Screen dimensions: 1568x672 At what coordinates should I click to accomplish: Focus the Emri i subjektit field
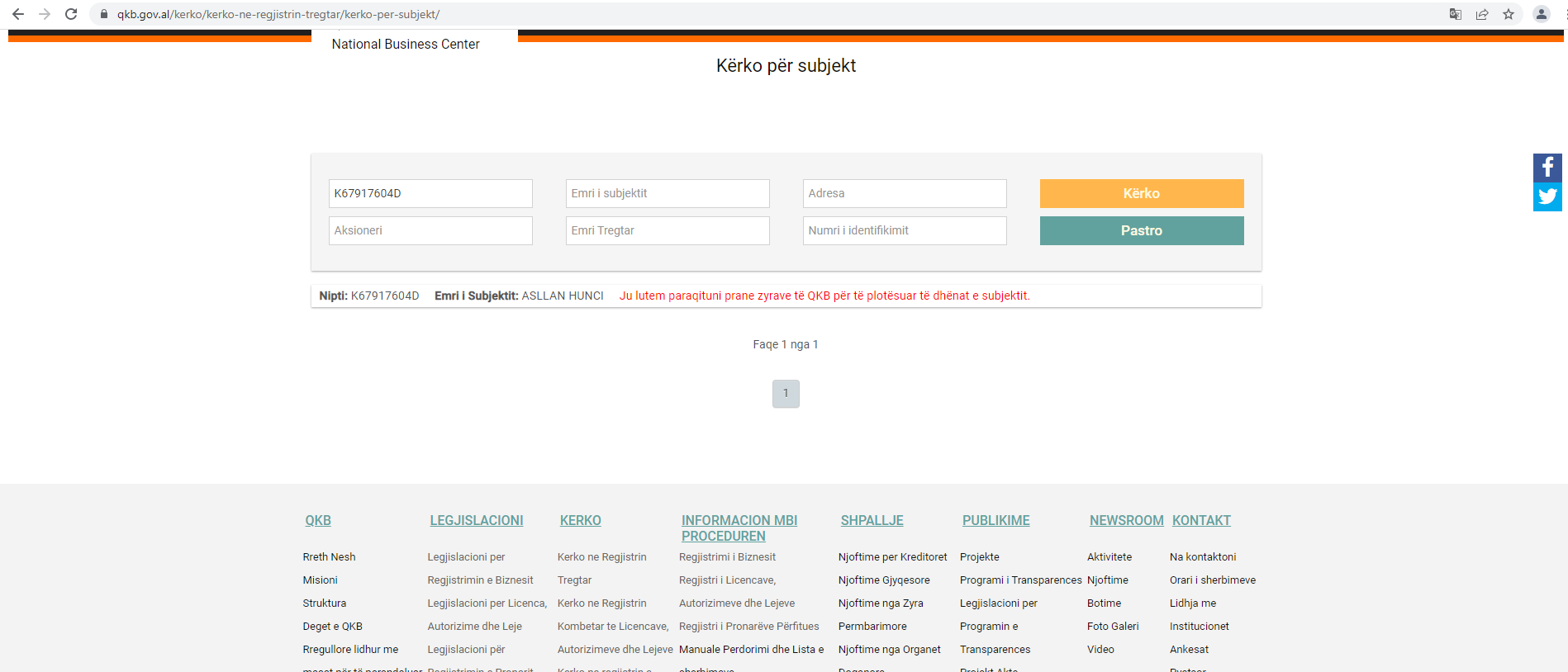point(667,193)
